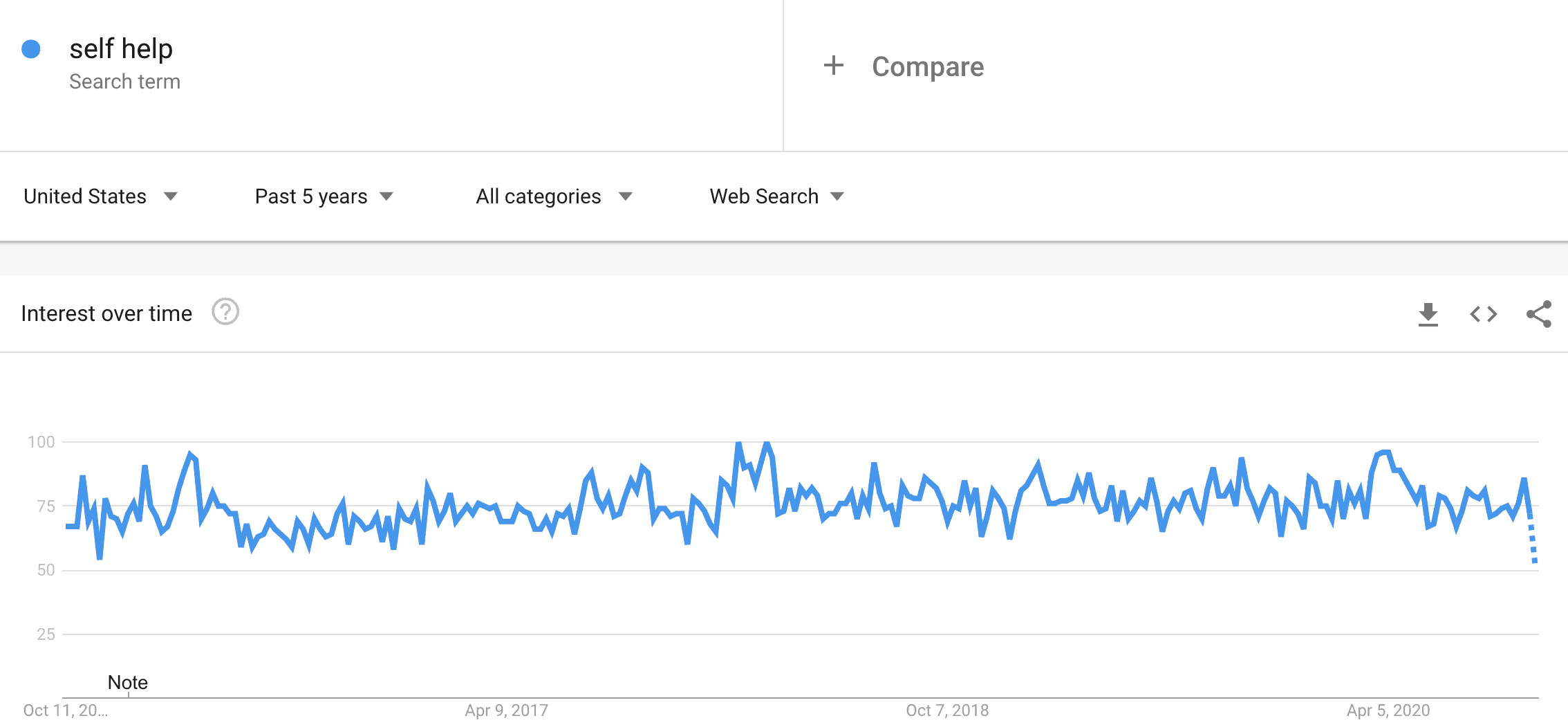The width and height of the screenshot is (1568, 725).
Task: Open the United States region dropdown
Action: click(101, 196)
